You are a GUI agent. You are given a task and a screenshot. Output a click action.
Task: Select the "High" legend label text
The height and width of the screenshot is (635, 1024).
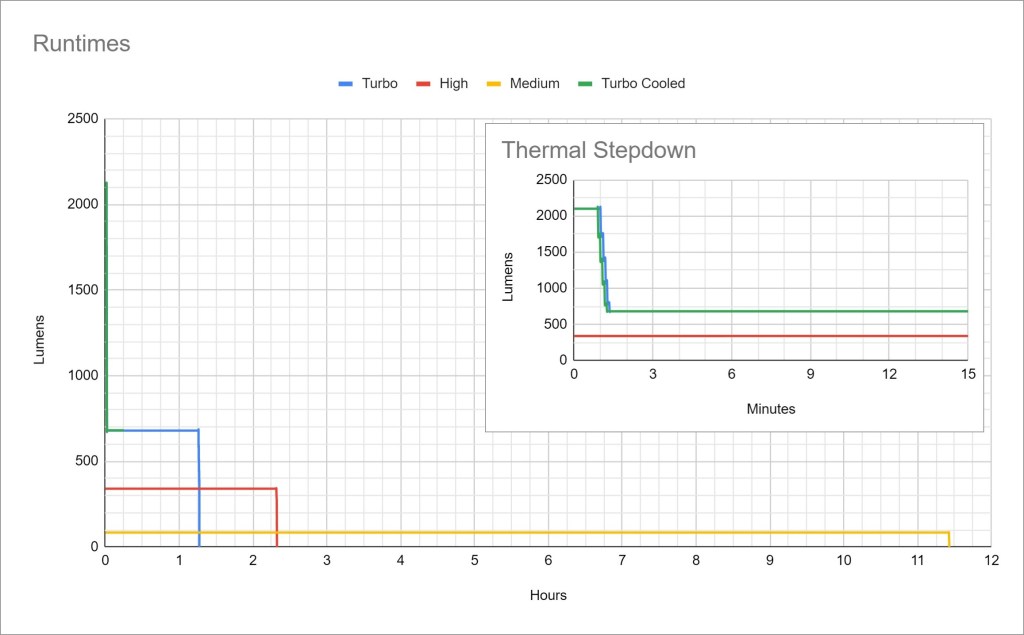453,84
